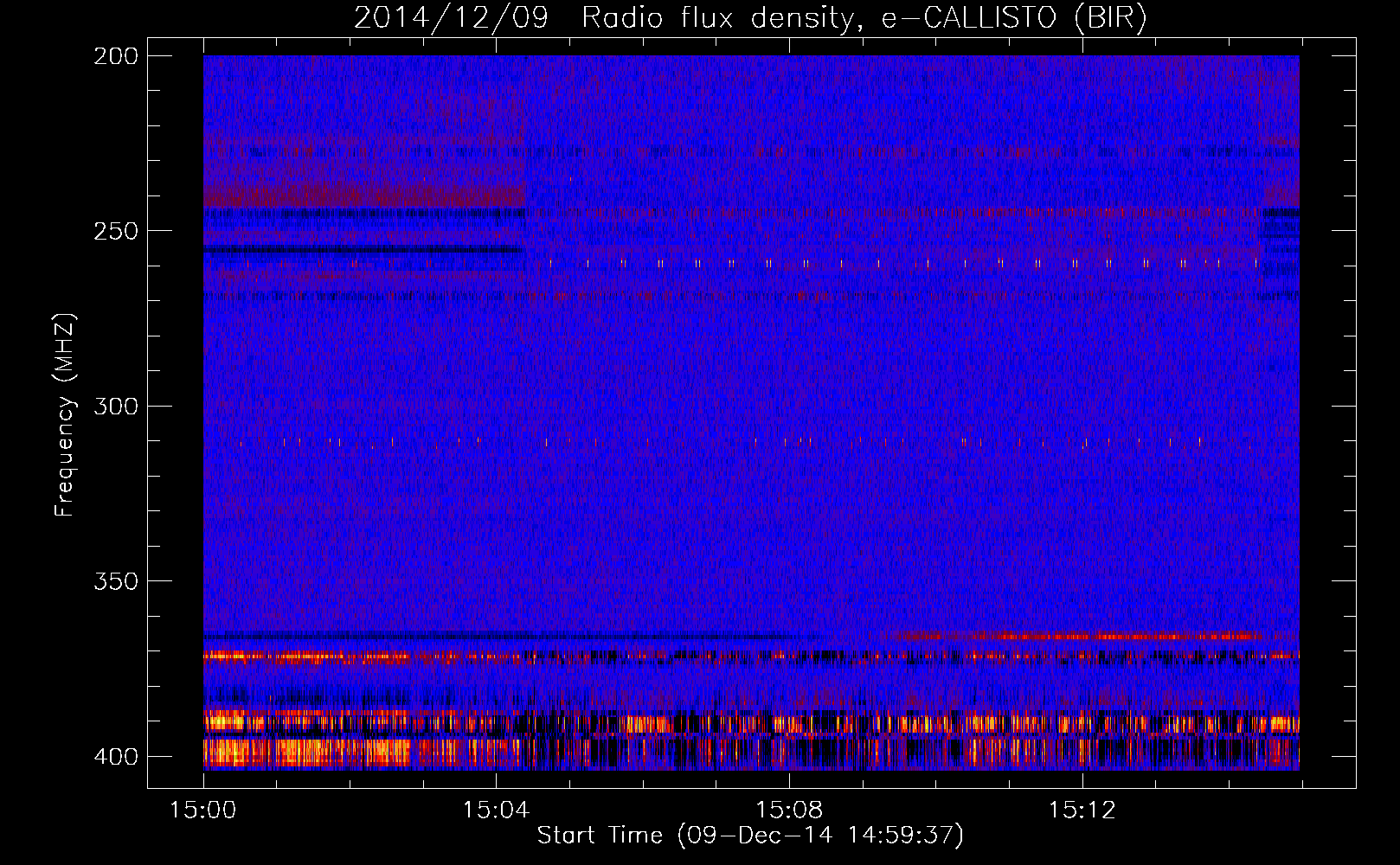Click the "15:04" time tick label
Screen dimensions: 1400x865
496,811
